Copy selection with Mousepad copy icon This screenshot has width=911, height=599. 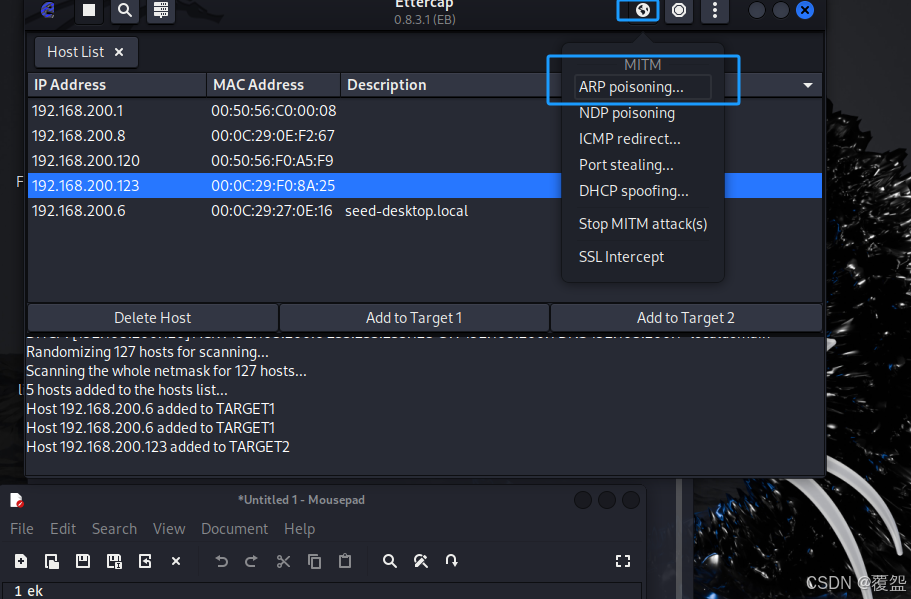click(x=314, y=561)
